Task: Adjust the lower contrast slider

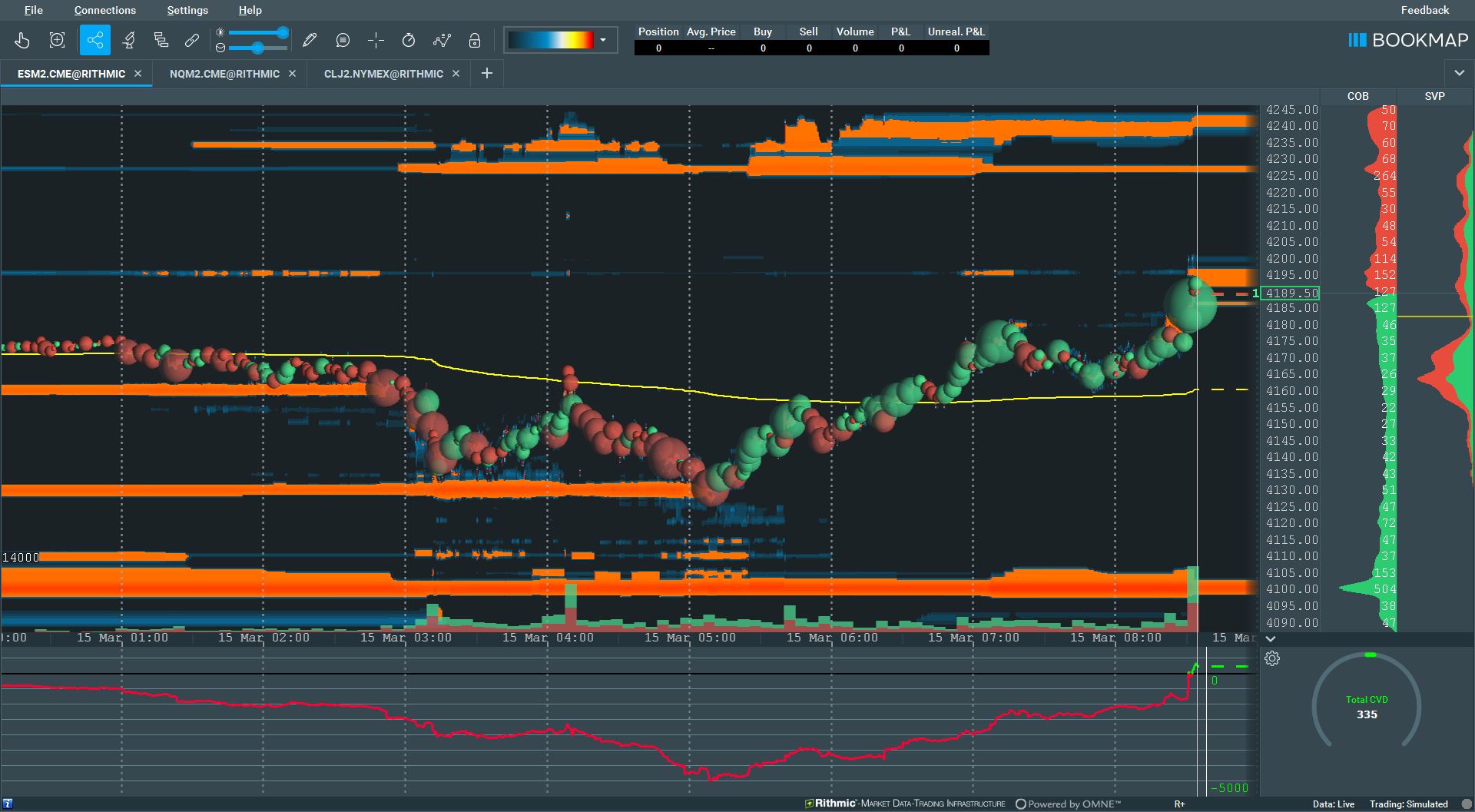Action: (x=258, y=48)
